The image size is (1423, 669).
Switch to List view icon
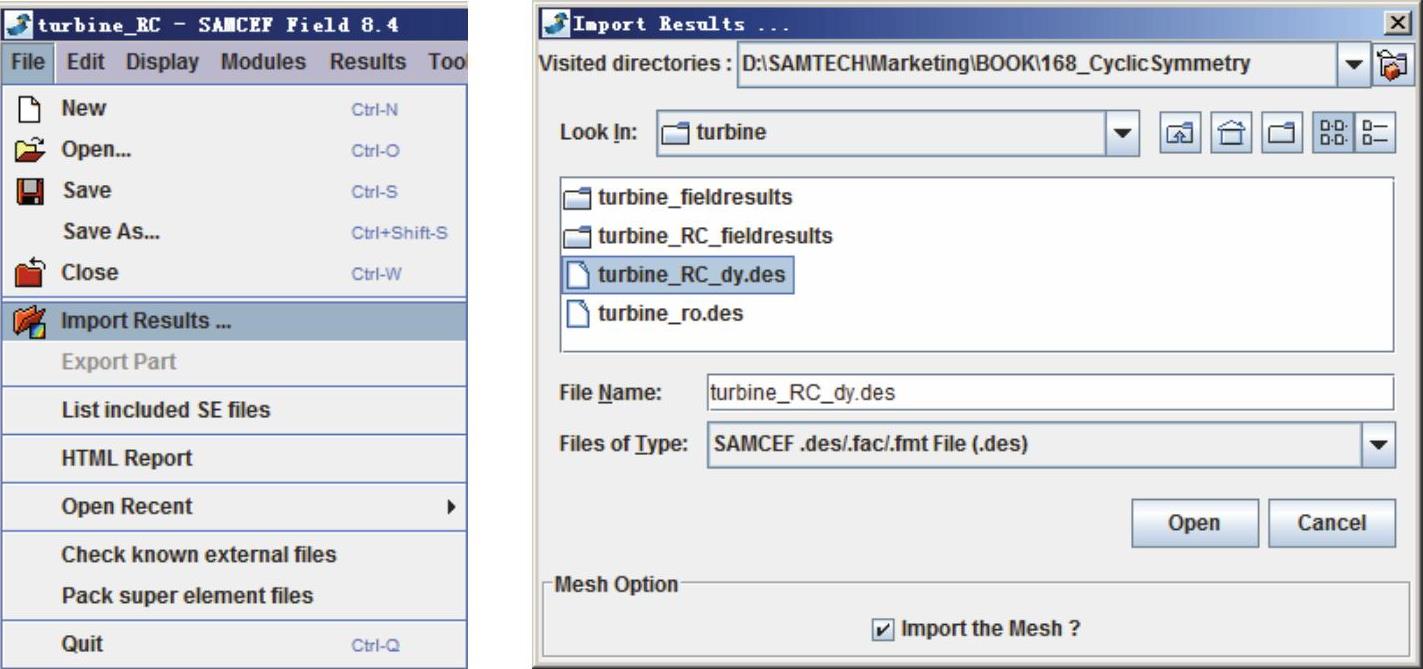pos(1333,133)
